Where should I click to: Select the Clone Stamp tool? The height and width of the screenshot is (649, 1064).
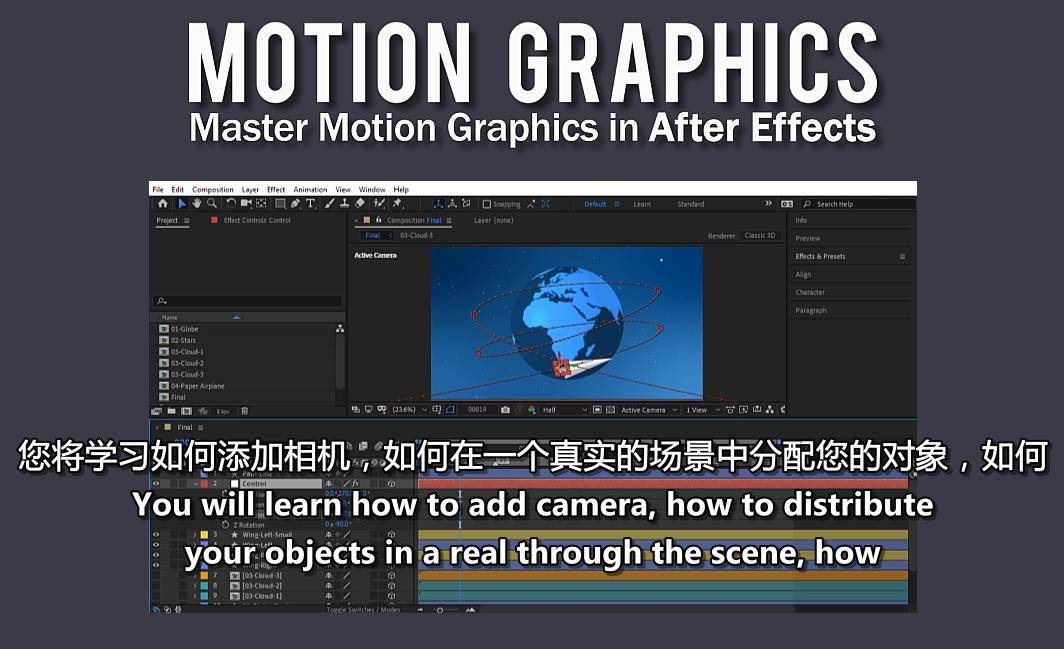point(345,203)
